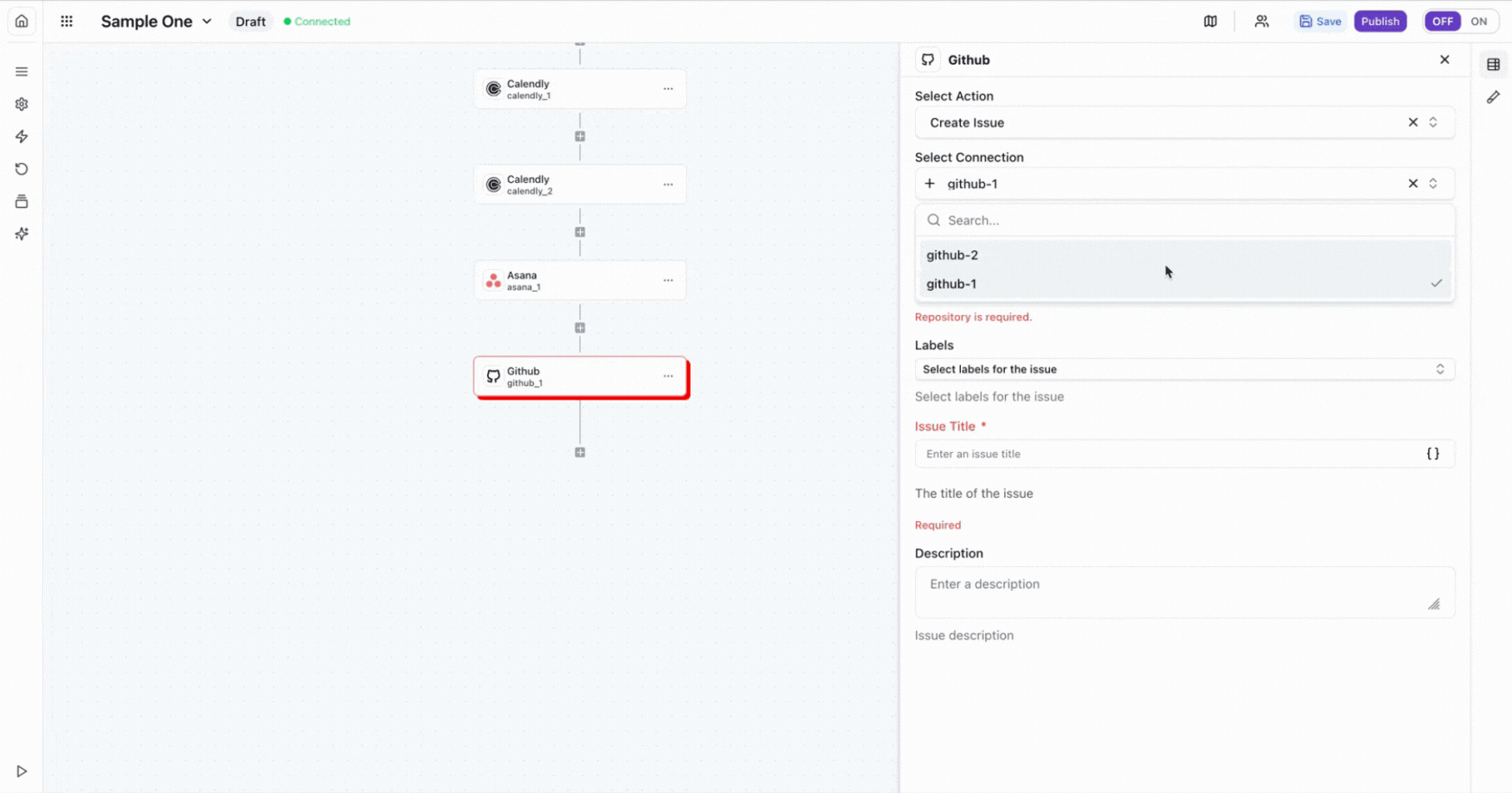Viewport: 1512px width, 793px height.
Task: Open the github_1 node options menu
Action: 668,376
